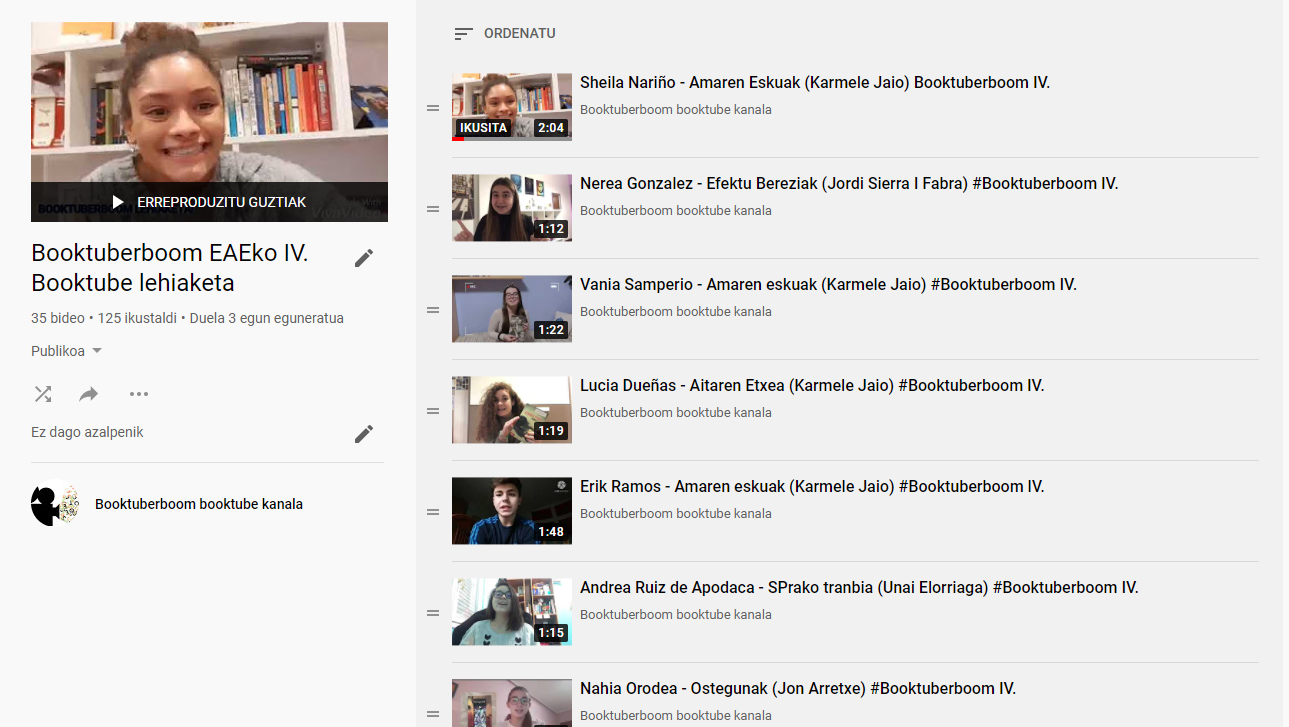Click channel name under Erik Ramos video
The width and height of the screenshot is (1289, 727).
coord(676,514)
